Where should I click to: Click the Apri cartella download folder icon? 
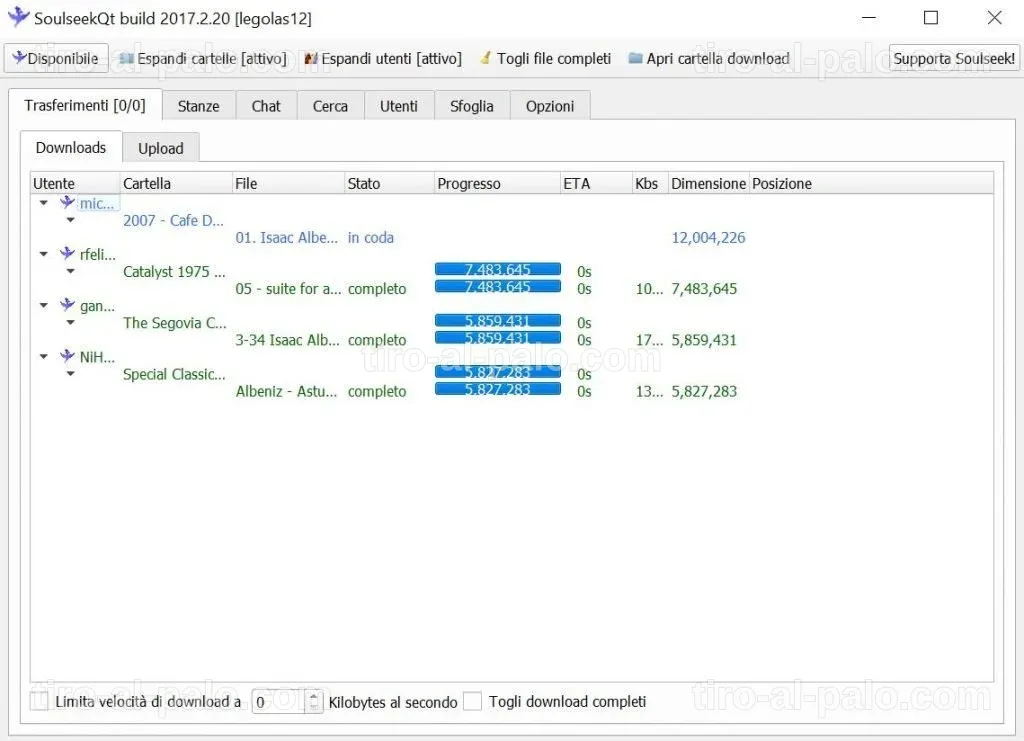[x=635, y=58]
